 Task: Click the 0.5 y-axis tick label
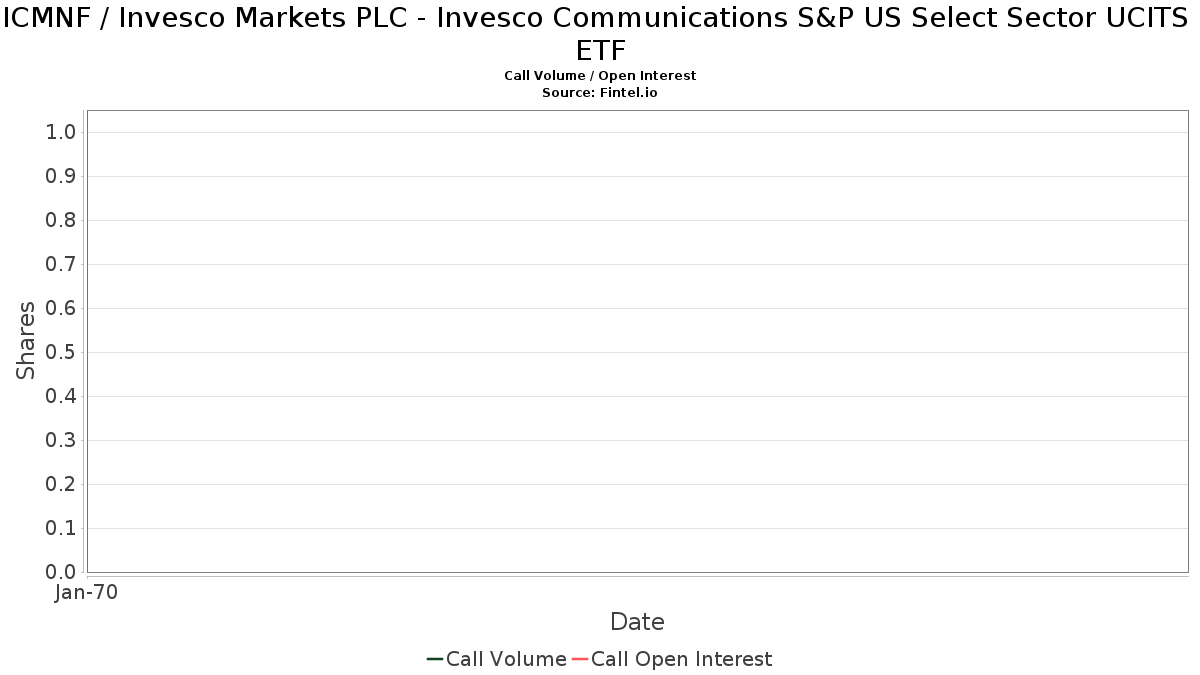coord(61,353)
